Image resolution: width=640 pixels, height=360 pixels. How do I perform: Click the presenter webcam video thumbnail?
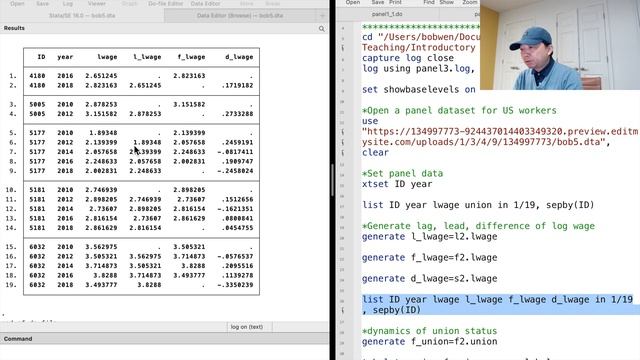(560, 45)
